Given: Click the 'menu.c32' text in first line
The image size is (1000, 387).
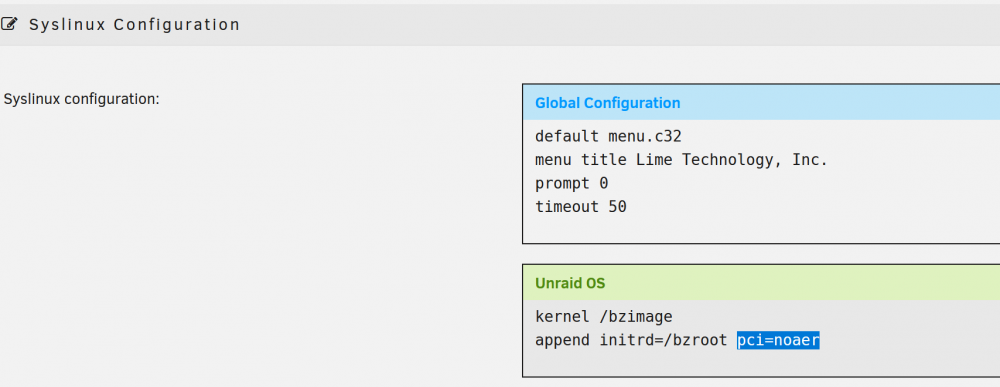Looking at the screenshot, I should (x=645, y=136).
